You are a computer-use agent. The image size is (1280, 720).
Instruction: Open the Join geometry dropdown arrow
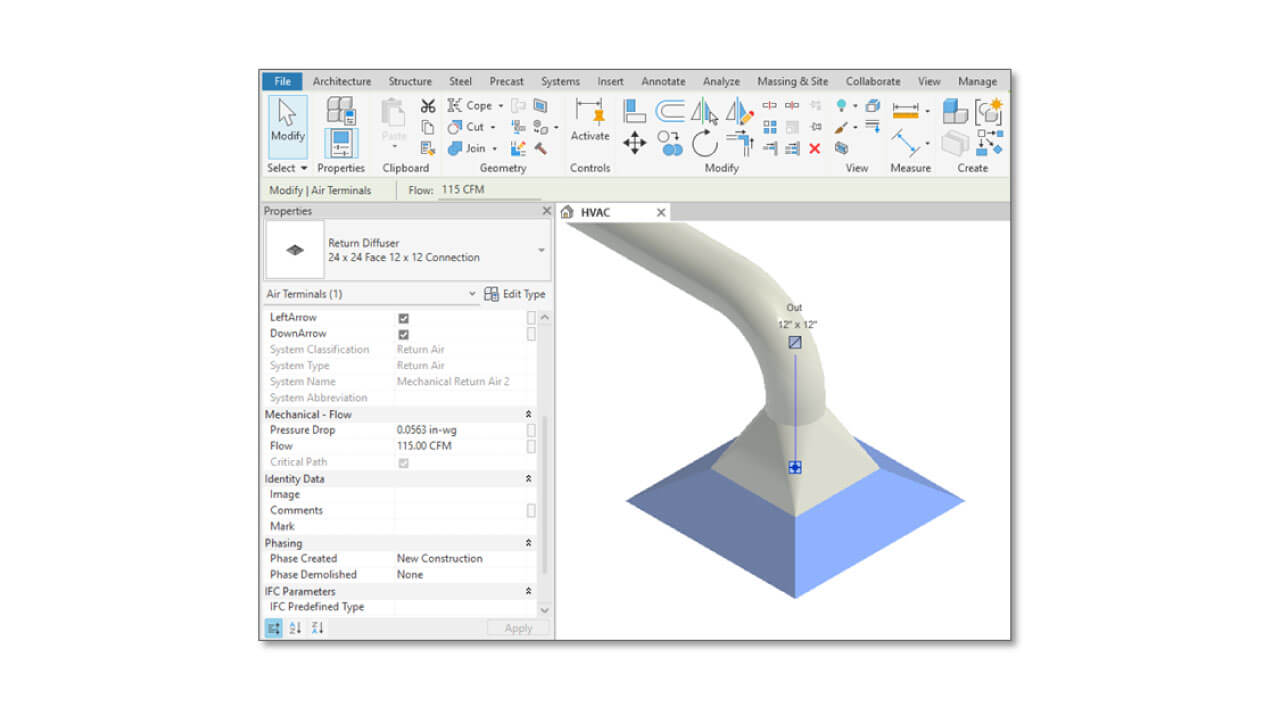coord(495,148)
